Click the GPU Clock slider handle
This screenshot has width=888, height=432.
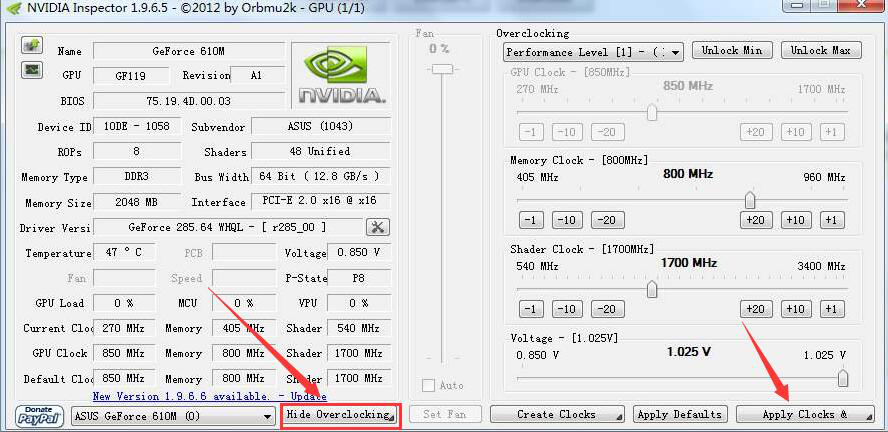coord(652,112)
